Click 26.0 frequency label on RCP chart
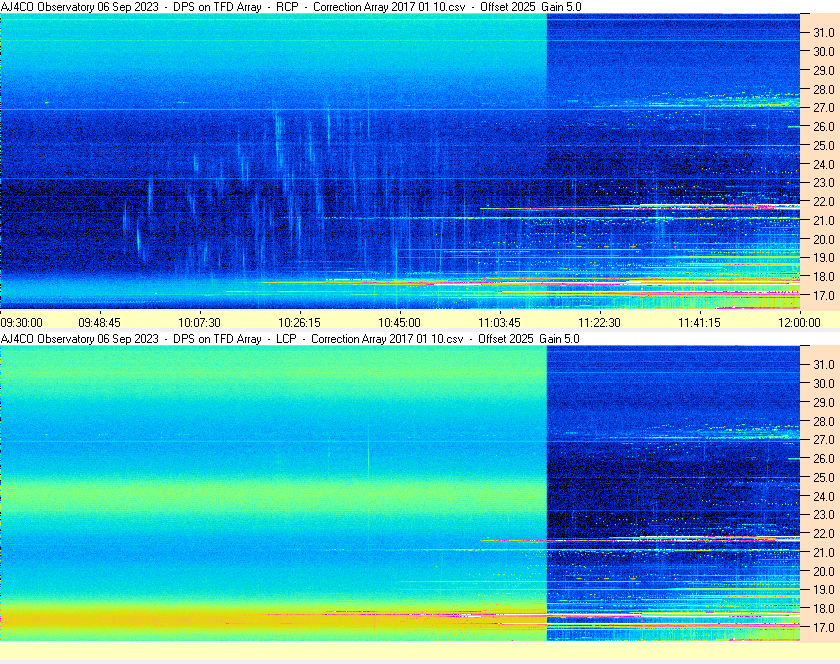 click(824, 126)
